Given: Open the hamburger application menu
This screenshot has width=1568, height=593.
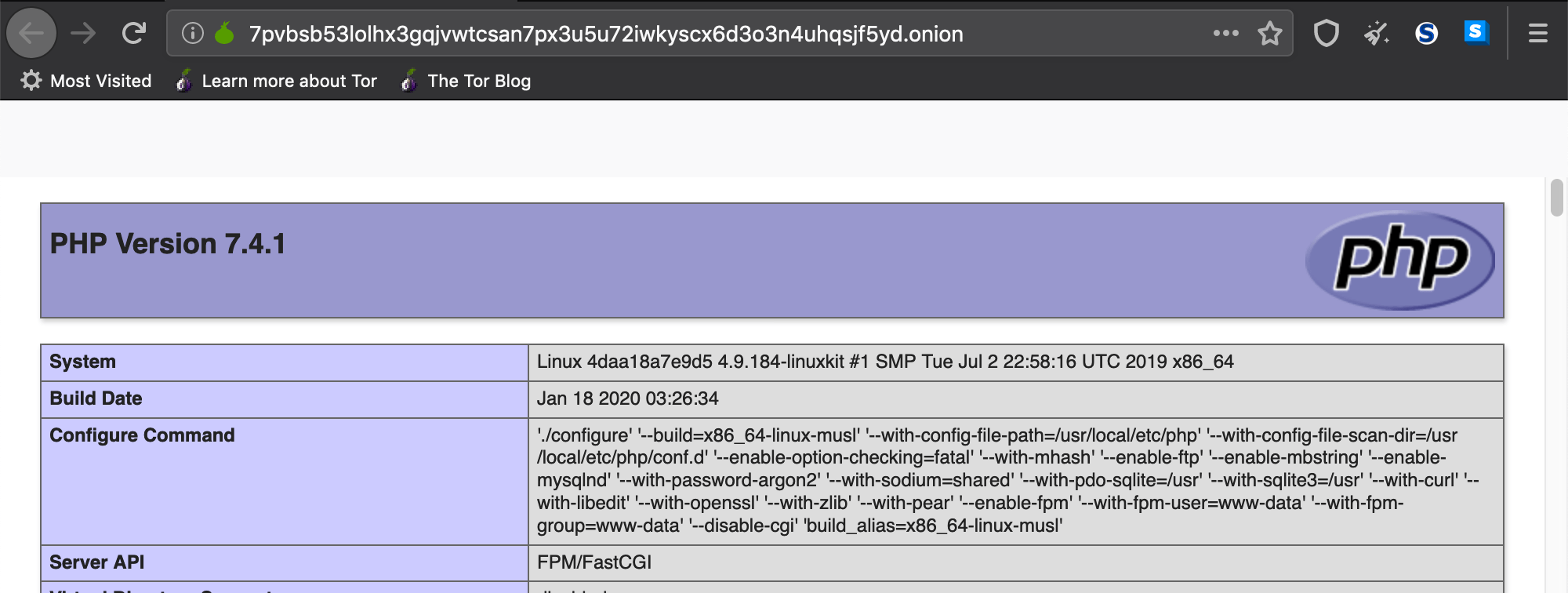Looking at the screenshot, I should coord(1537,34).
